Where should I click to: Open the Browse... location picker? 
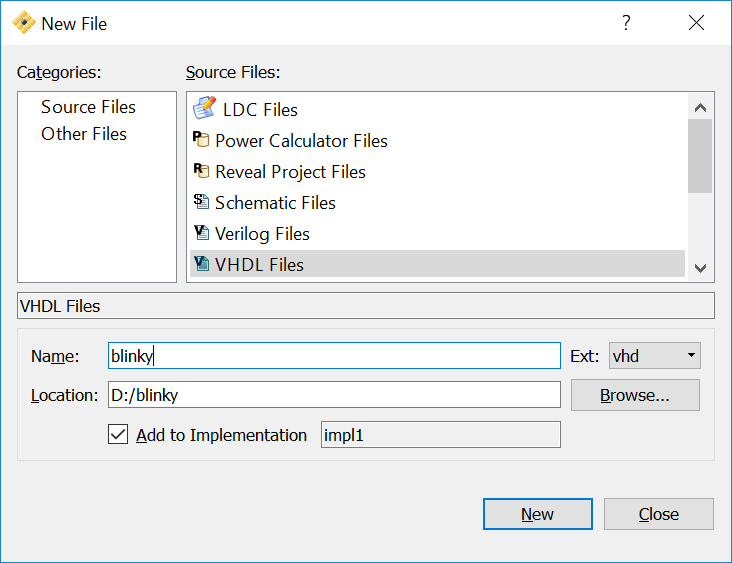coord(635,395)
